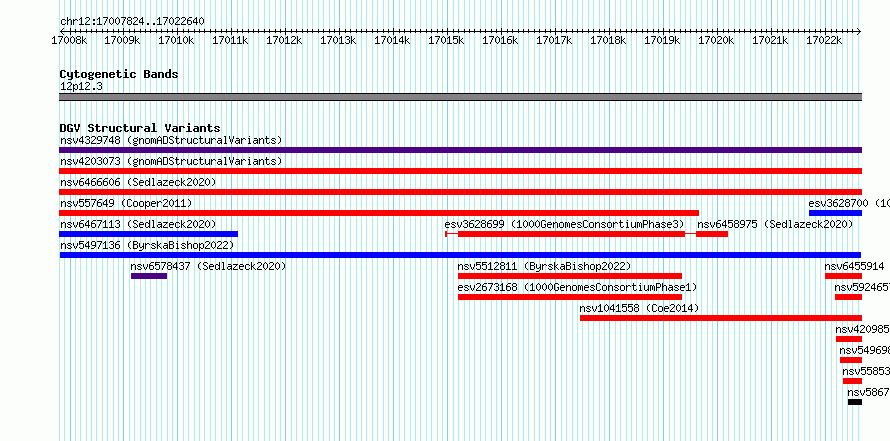Click the 17013k ruler label
Image resolution: width=890 pixels, height=441 pixels.
tap(338, 40)
